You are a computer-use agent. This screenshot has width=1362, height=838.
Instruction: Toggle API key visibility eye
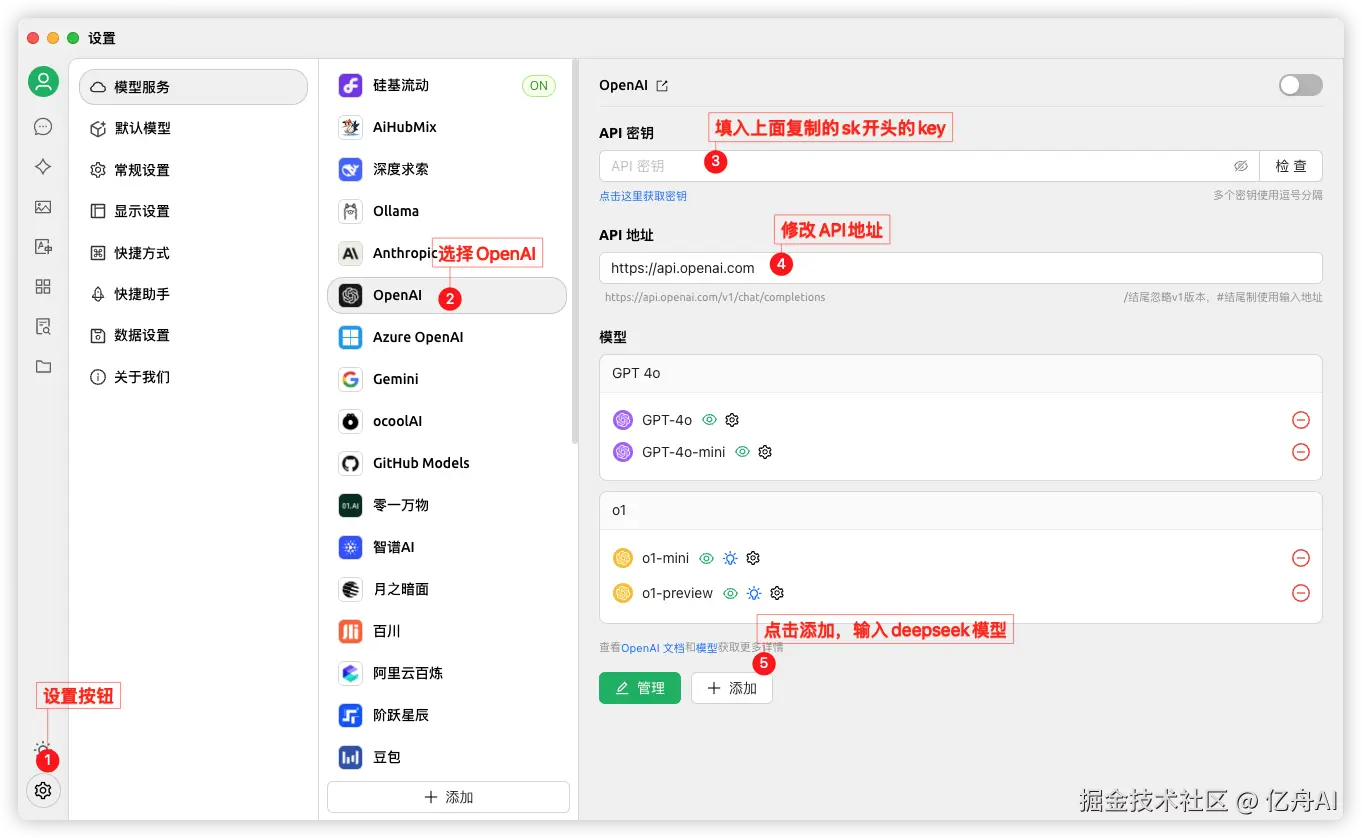point(1241,166)
